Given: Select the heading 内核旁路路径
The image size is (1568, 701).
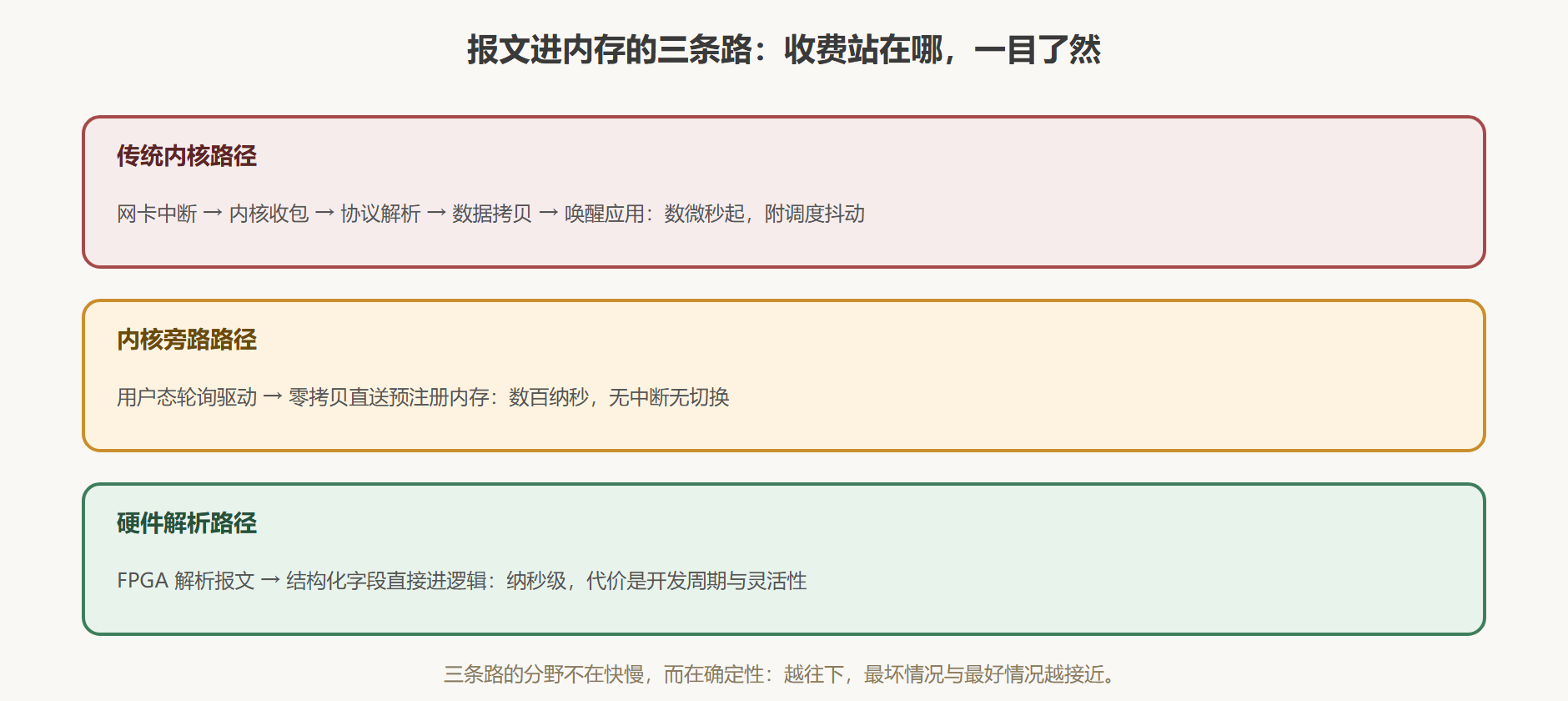Looking at the screenshot, I should click(187, 340).
